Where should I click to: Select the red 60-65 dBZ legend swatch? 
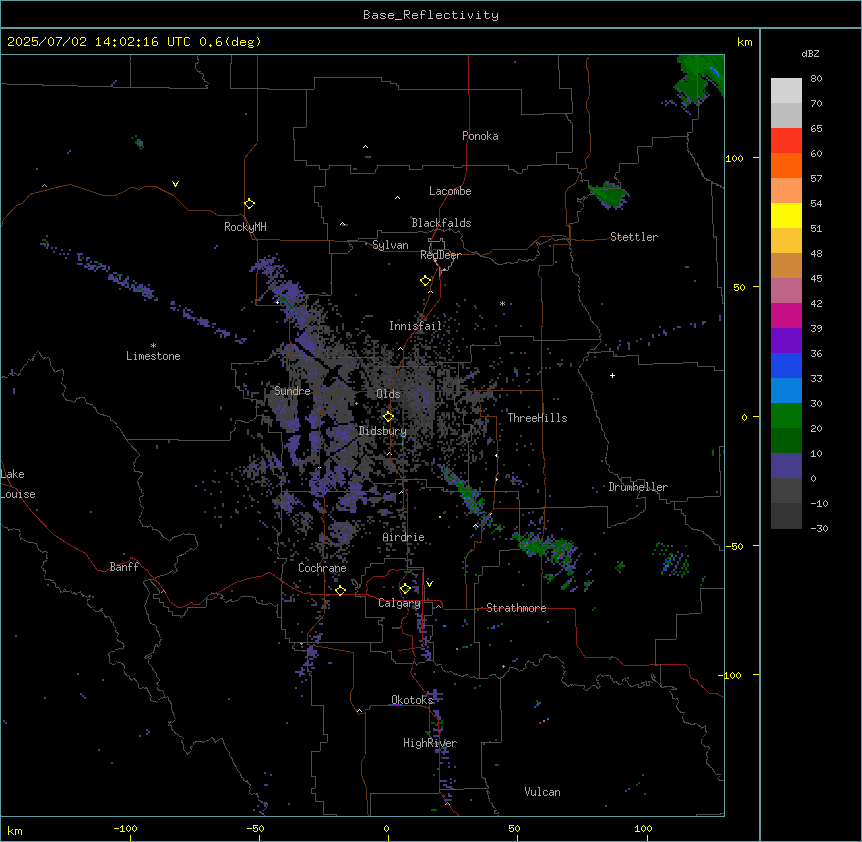786,140
